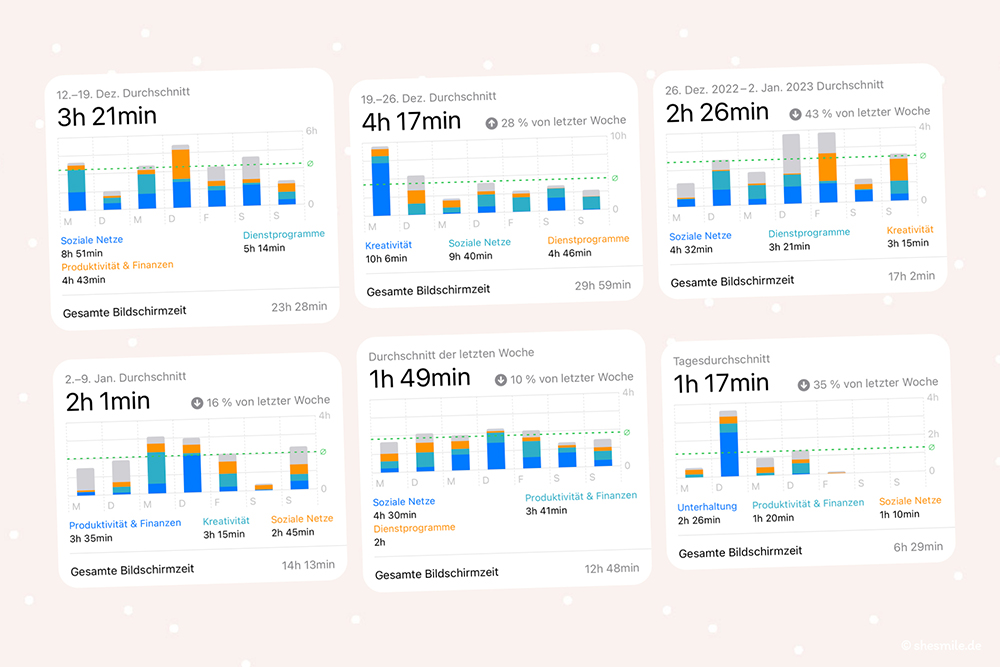Click Gesamte Bildschirmzeit row with 29h 59min
Screen dimensions: 1000x667
[499, 288]
